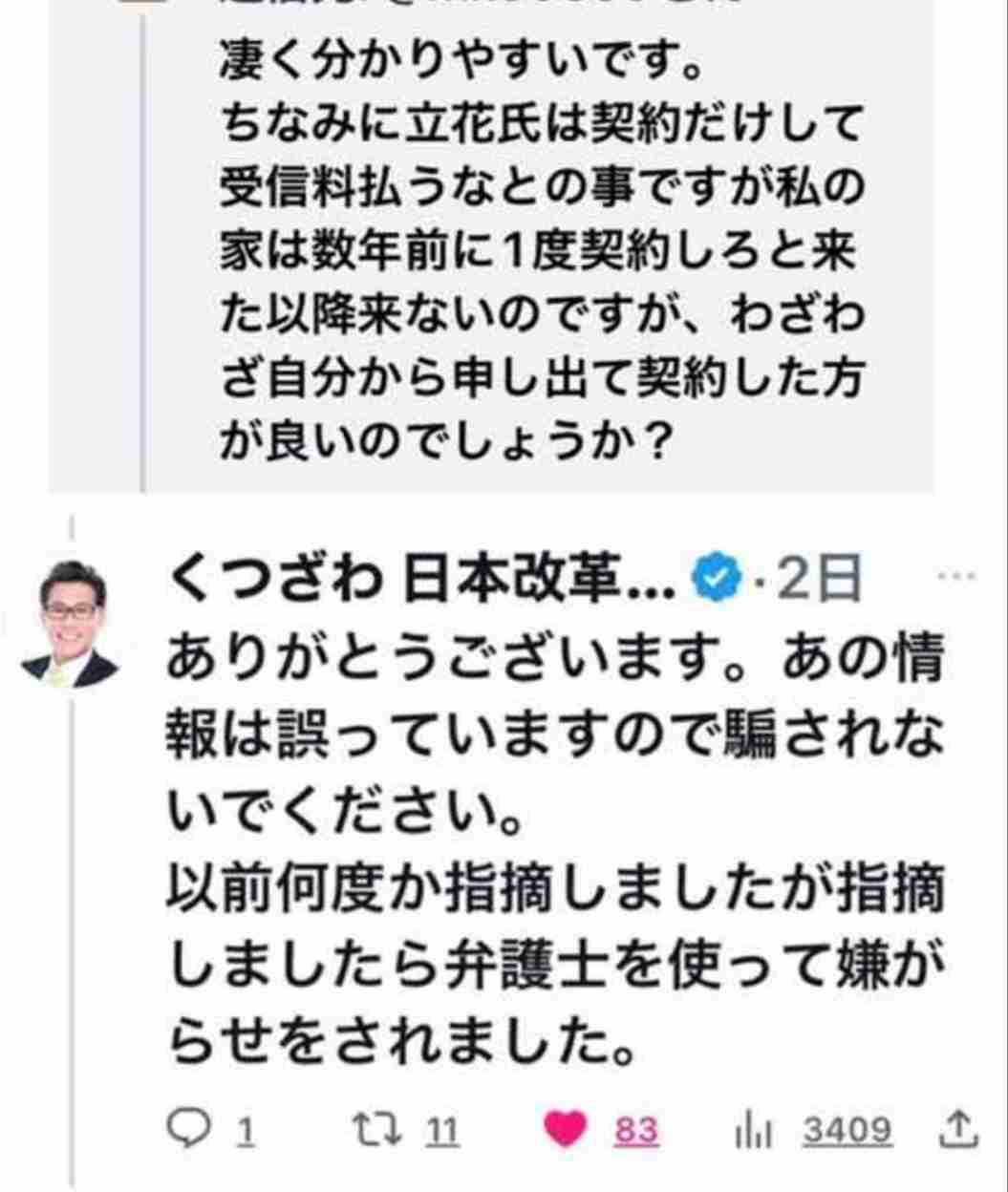
Task: Toggle the pink heart like icon
Action: pos(567,1131)
